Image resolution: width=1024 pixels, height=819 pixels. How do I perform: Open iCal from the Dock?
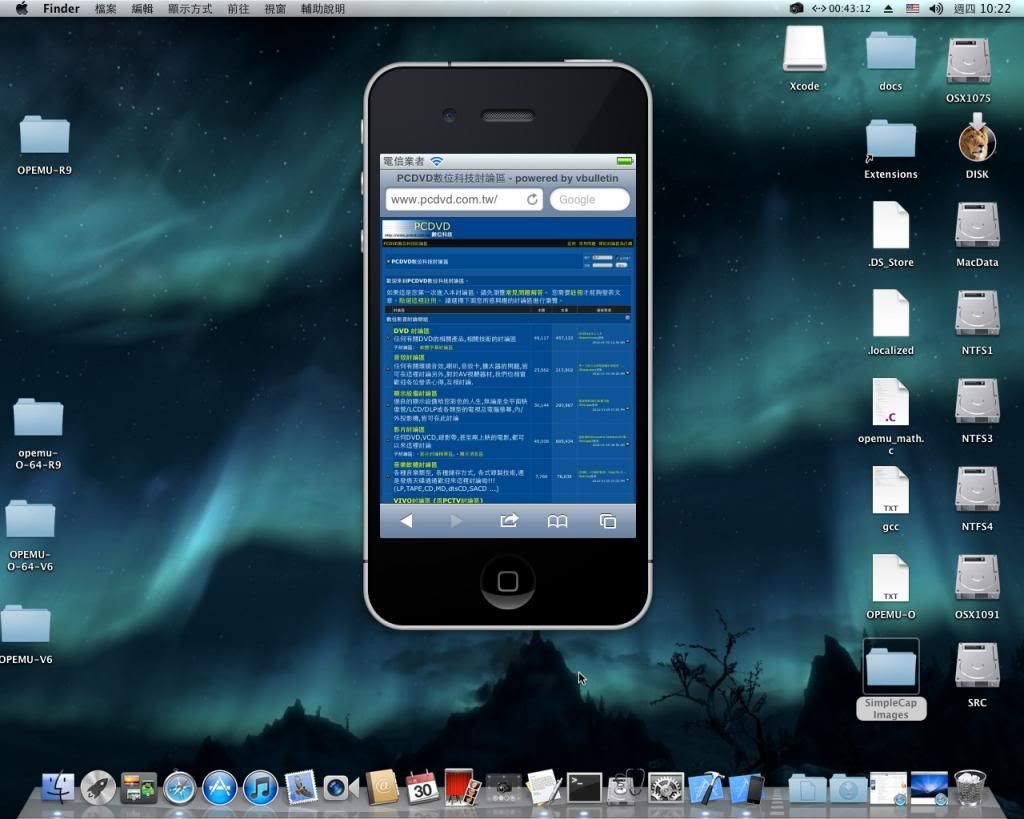coord(422,787)
